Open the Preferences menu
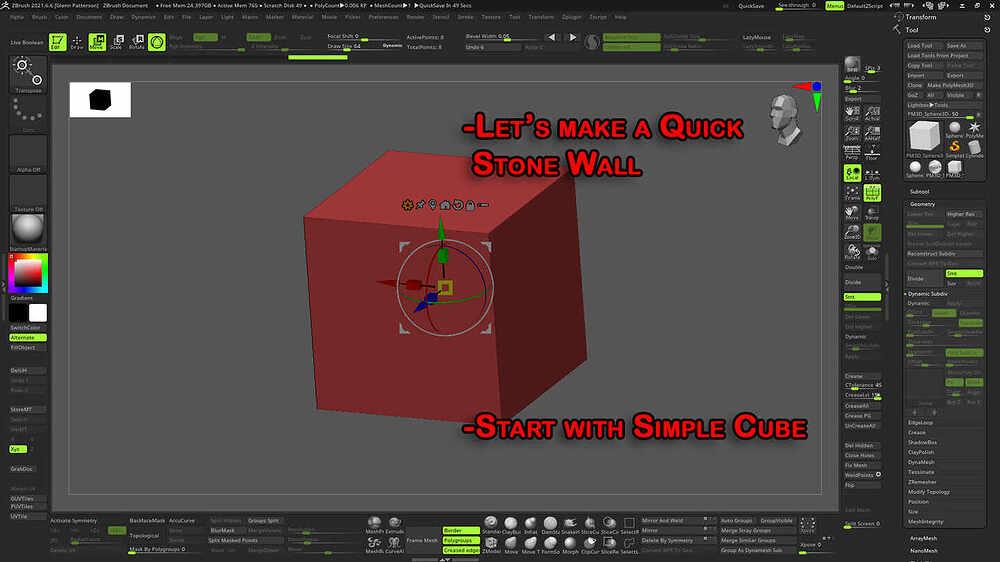1000x562 pixels. [383, 17]
